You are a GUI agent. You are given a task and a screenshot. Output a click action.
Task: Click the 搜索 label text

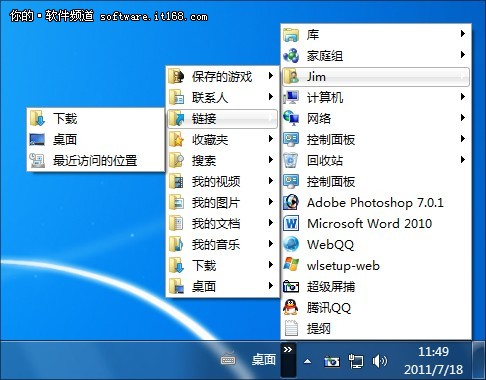point(204,161)
